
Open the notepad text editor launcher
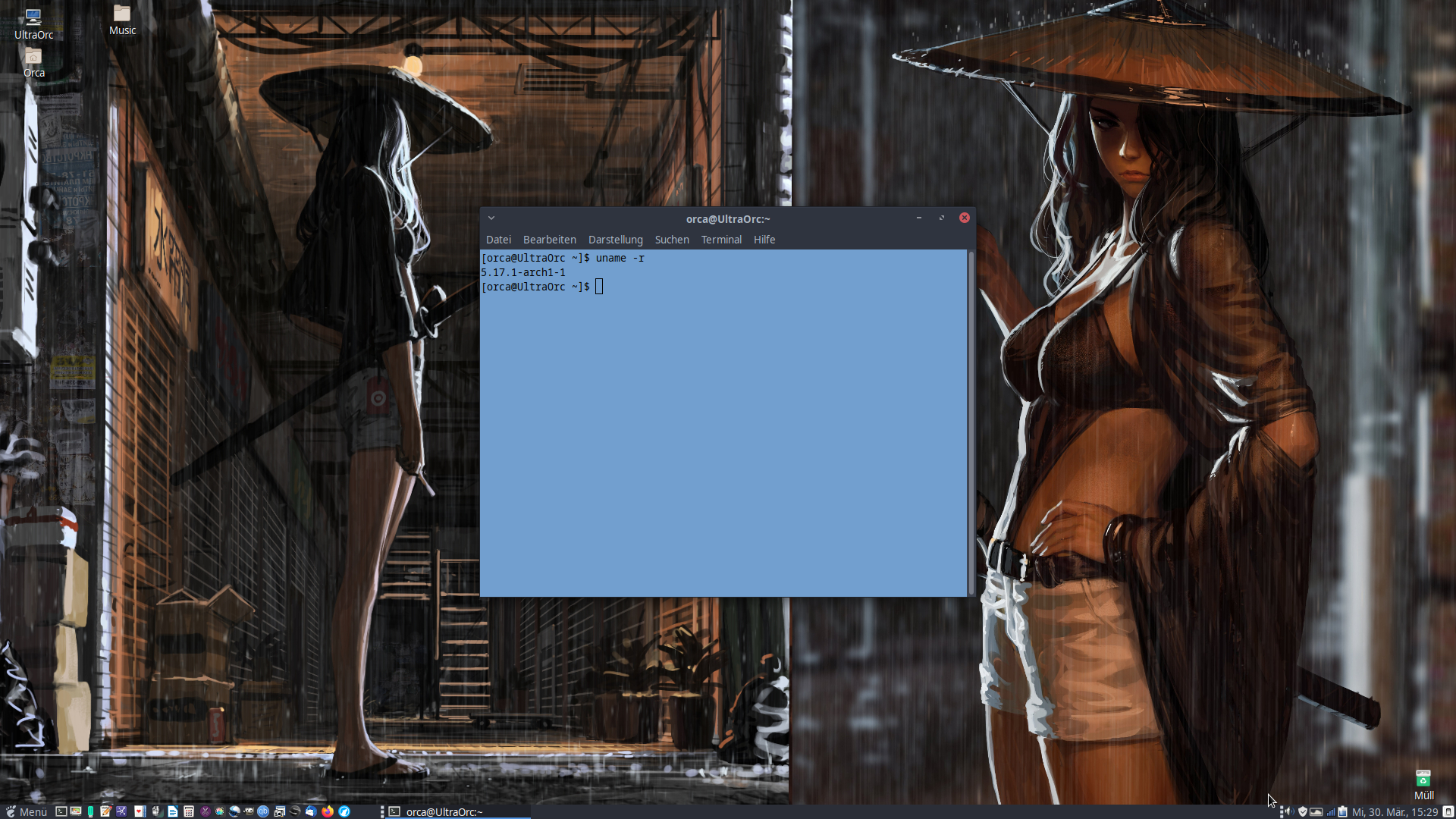(x=105, y=811)
